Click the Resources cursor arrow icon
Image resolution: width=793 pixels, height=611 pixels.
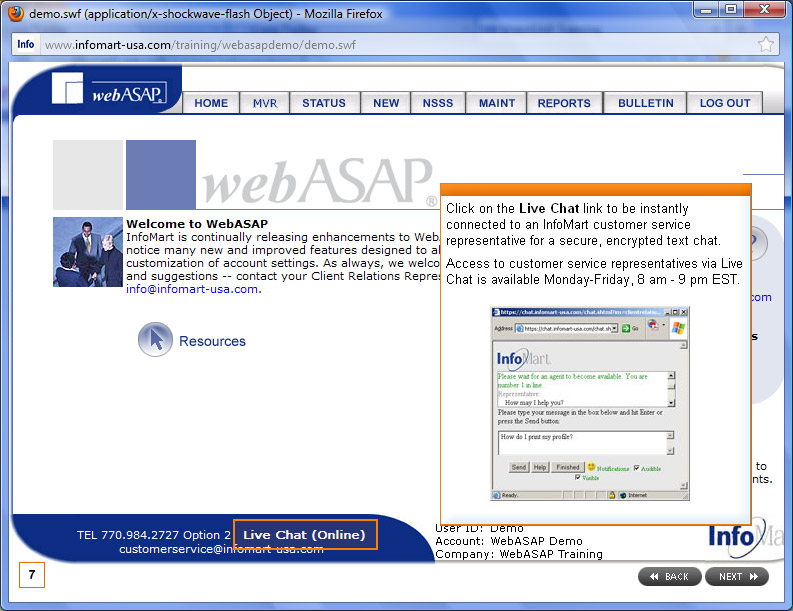point(155,339)
